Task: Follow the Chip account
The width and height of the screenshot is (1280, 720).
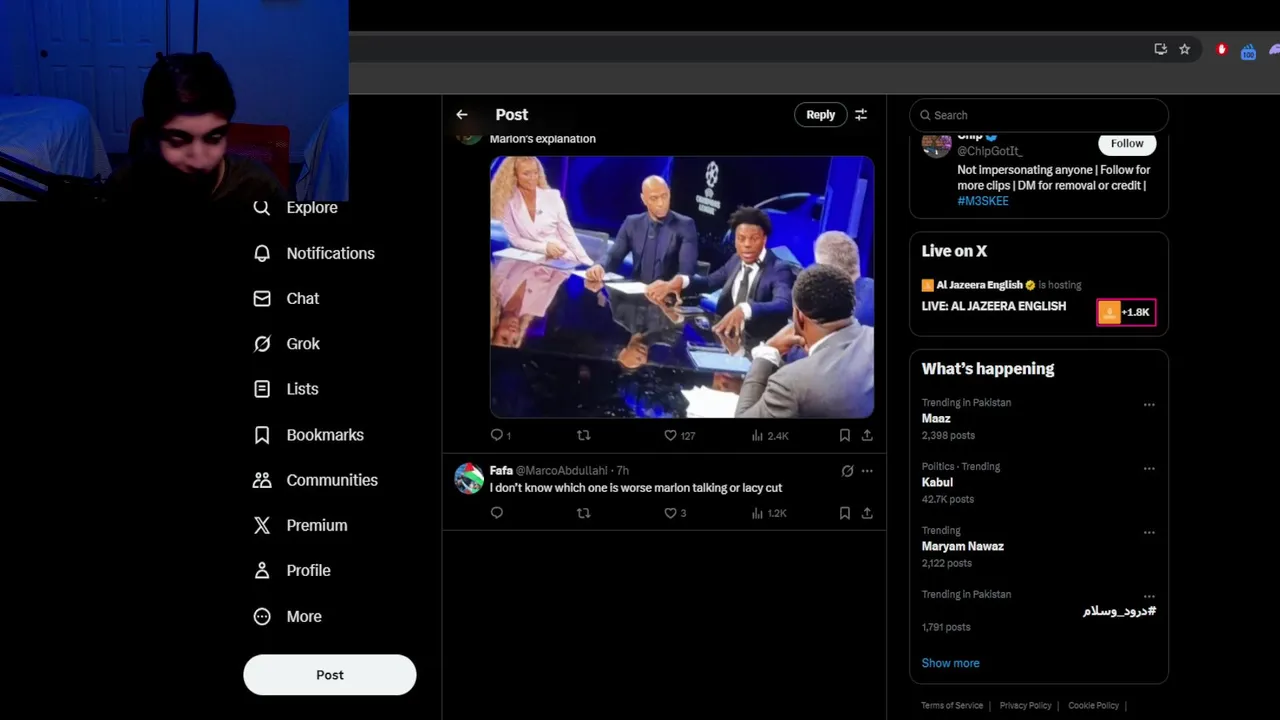Action: 1126,143
